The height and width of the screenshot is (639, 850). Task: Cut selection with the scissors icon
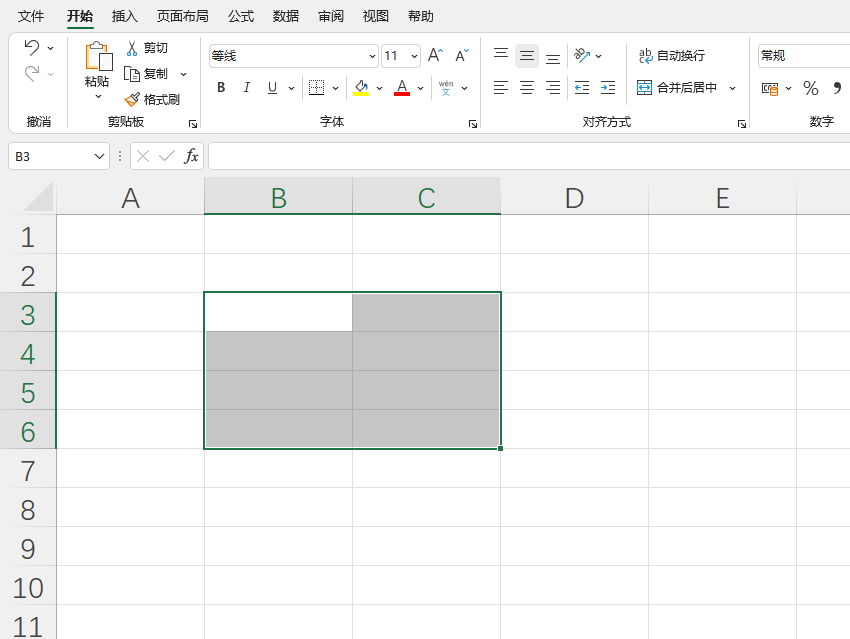point(132,48)
